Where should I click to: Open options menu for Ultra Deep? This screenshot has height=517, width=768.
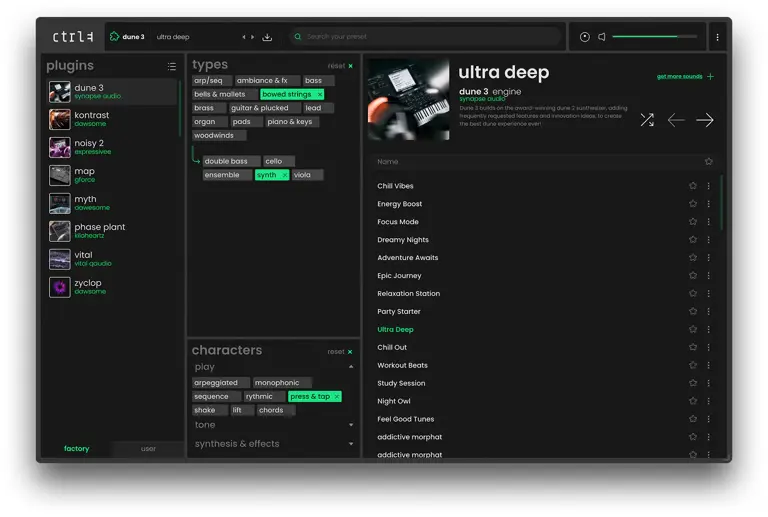(708, 329)
